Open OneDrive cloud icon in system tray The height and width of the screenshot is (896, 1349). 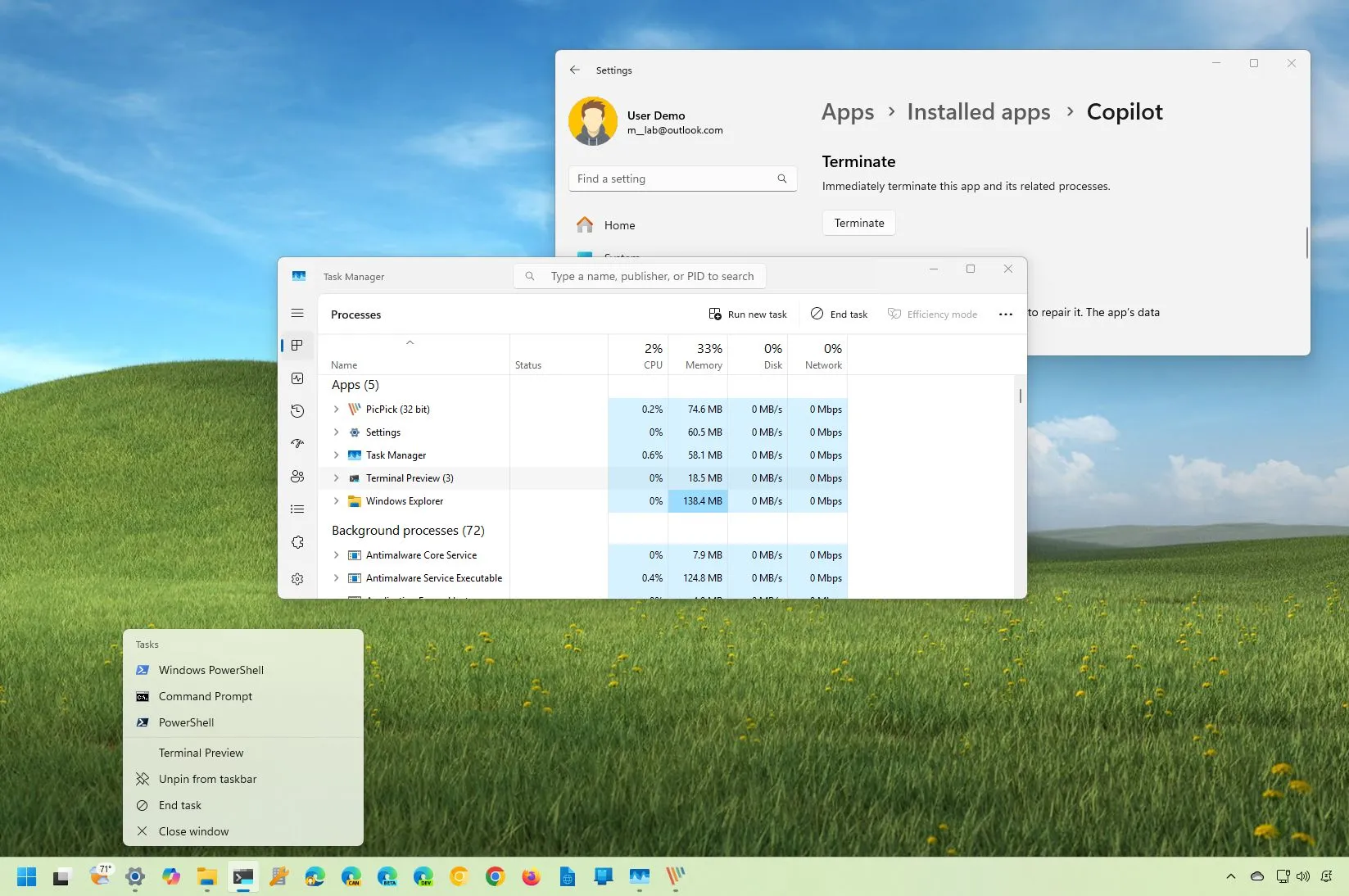click(x=1257, y=877)
